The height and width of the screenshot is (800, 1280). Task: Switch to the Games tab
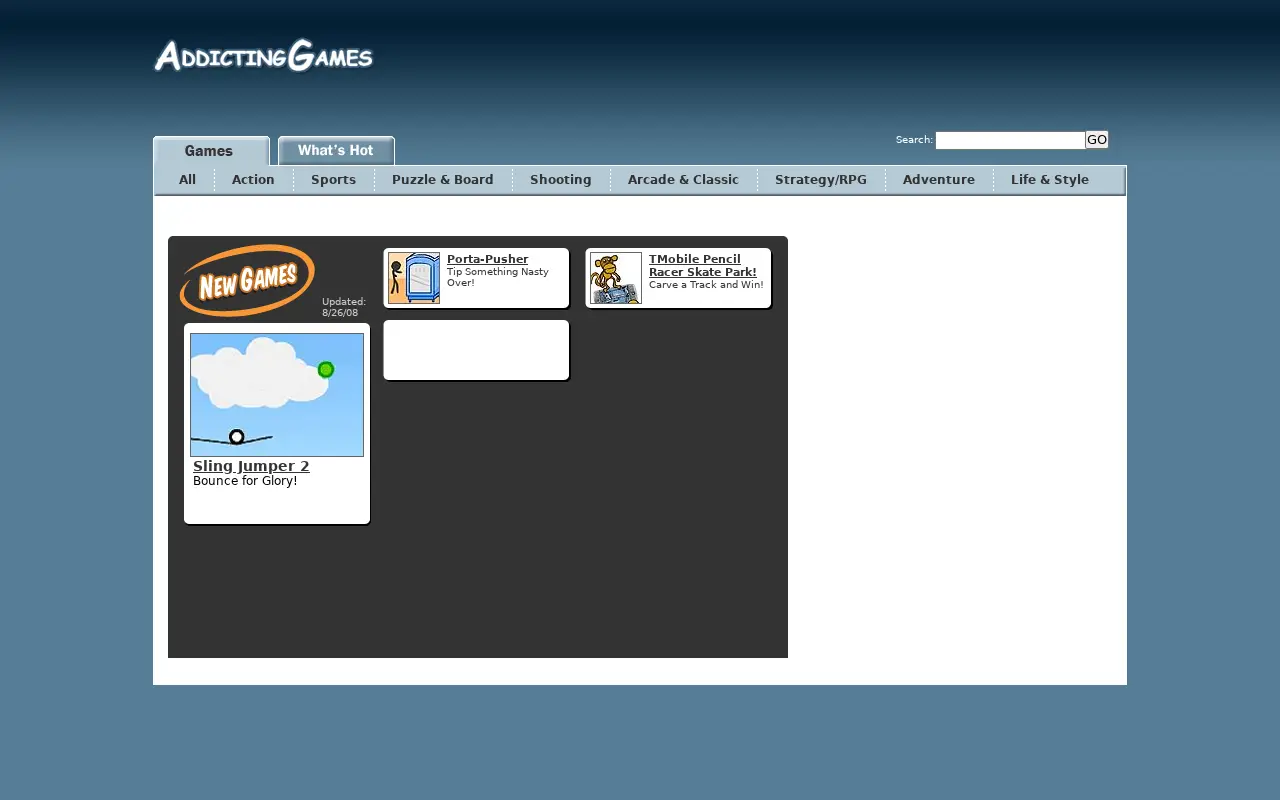pos(211,151)
